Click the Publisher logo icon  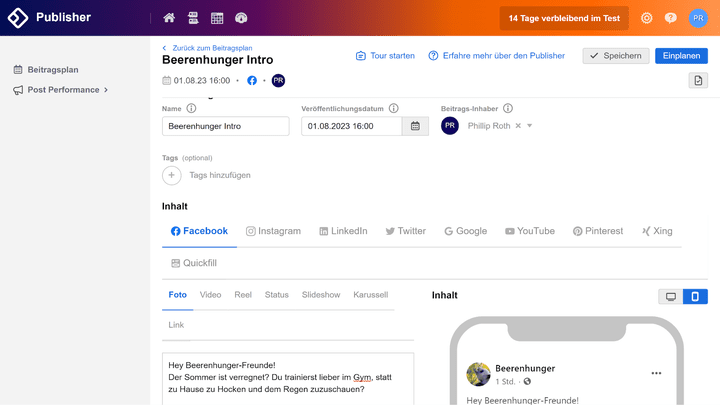(x=18, y=18)
